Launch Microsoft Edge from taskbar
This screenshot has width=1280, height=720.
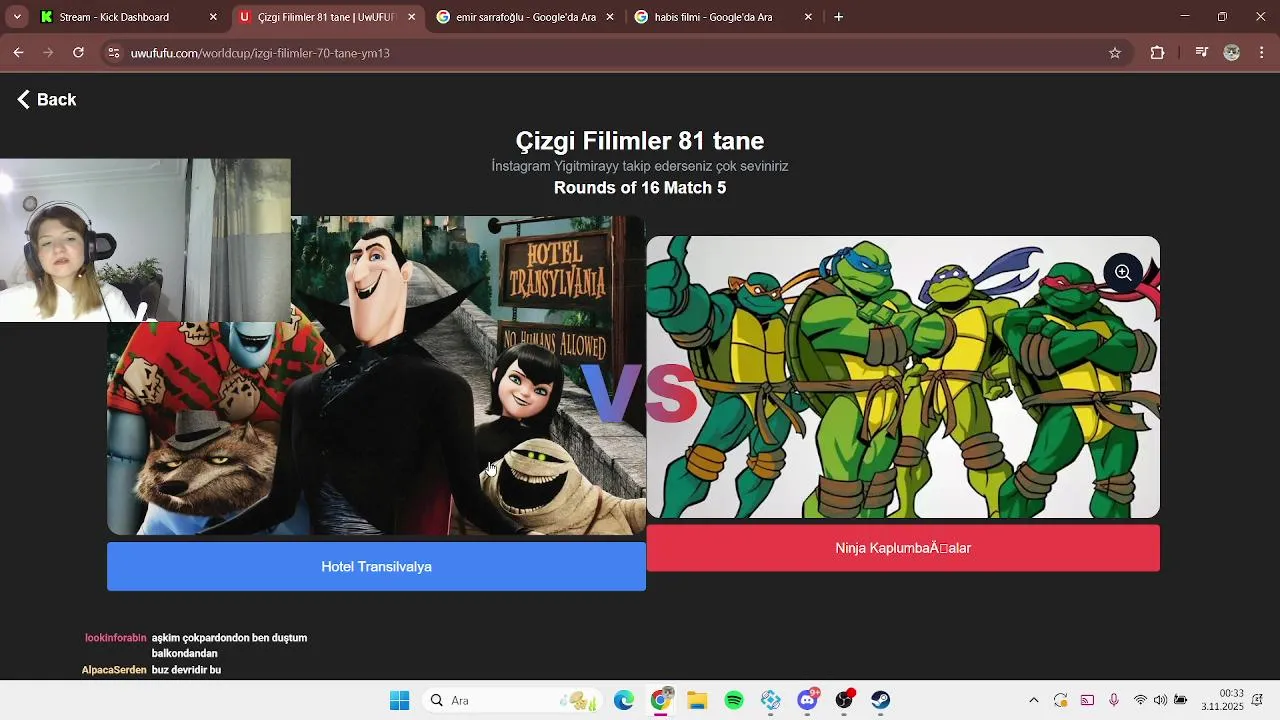pos(624,700)
